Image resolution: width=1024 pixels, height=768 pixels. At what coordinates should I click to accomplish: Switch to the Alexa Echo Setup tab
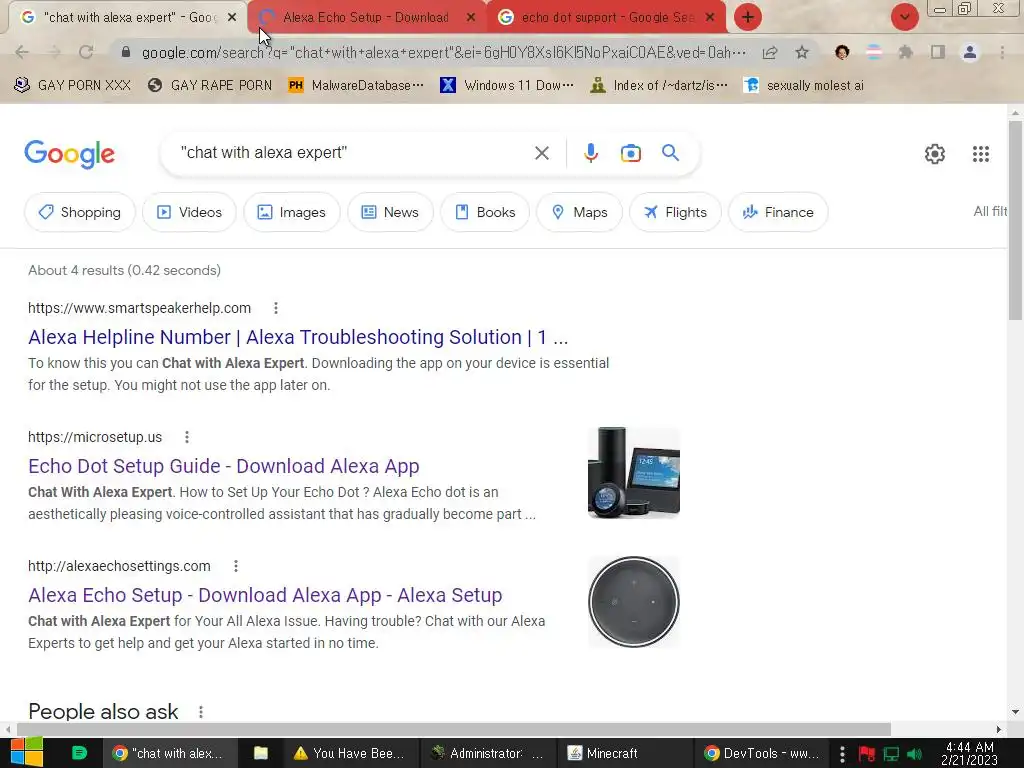pos(365,18)
